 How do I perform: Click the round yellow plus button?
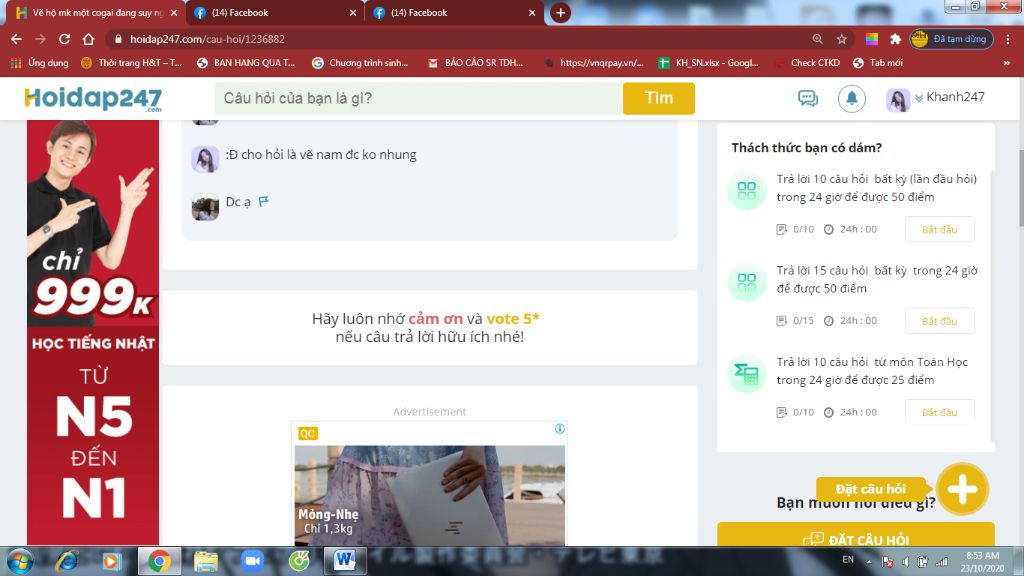963,488
